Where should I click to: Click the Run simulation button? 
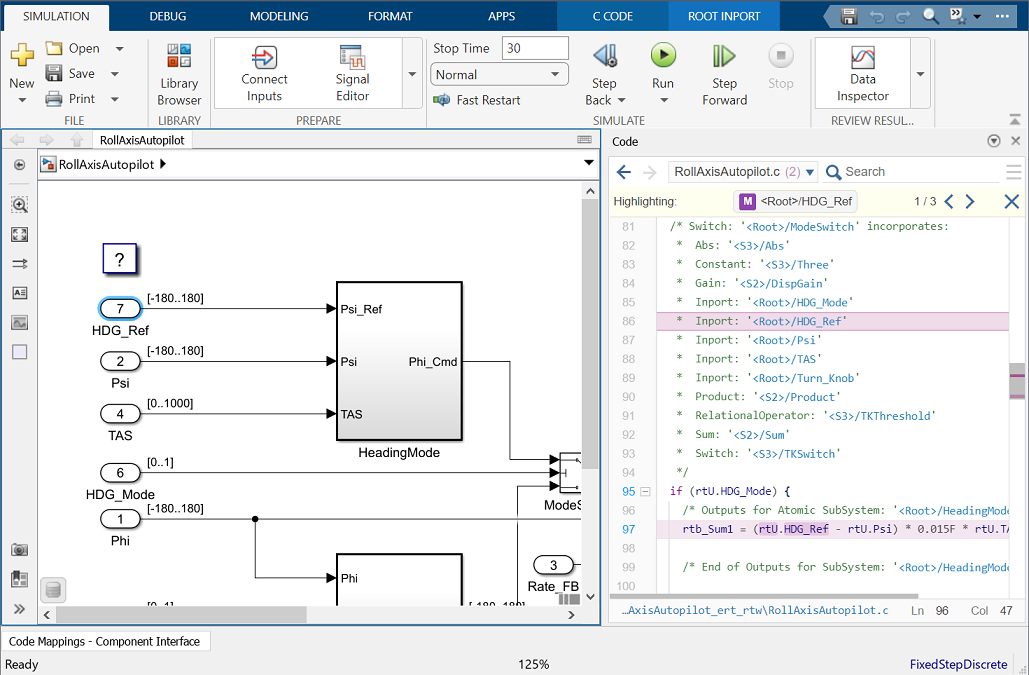[x=663, y=57]
